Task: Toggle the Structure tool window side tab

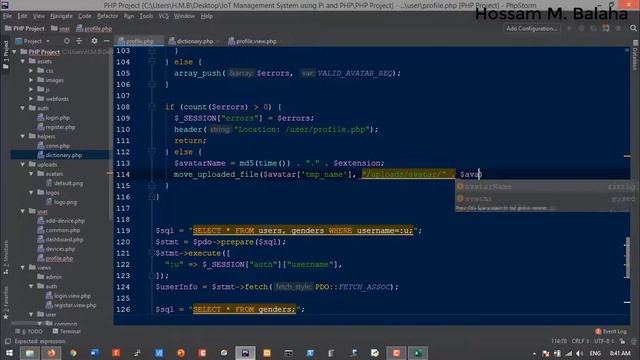Action: point(6,257)
